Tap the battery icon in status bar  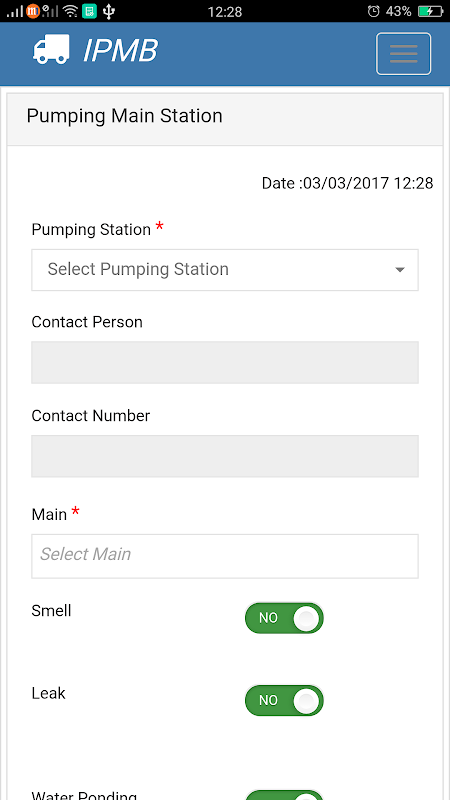point(430,11)
